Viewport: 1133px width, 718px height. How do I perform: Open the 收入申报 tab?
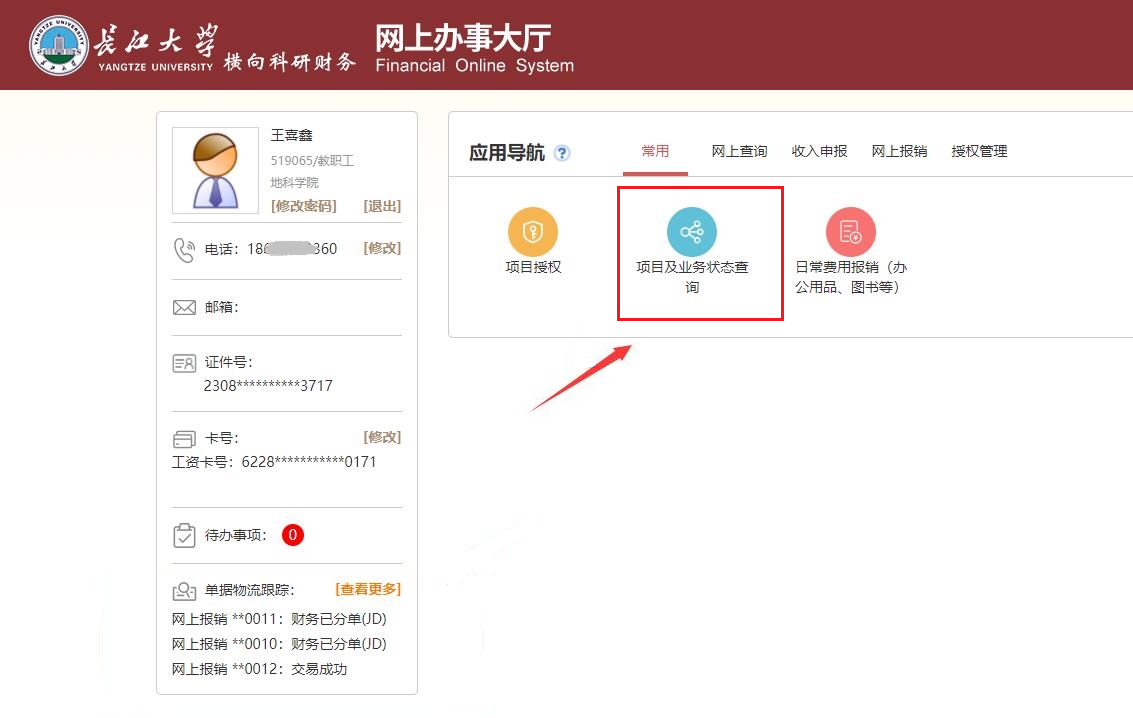pyautogui.click(x=819, y=151)
